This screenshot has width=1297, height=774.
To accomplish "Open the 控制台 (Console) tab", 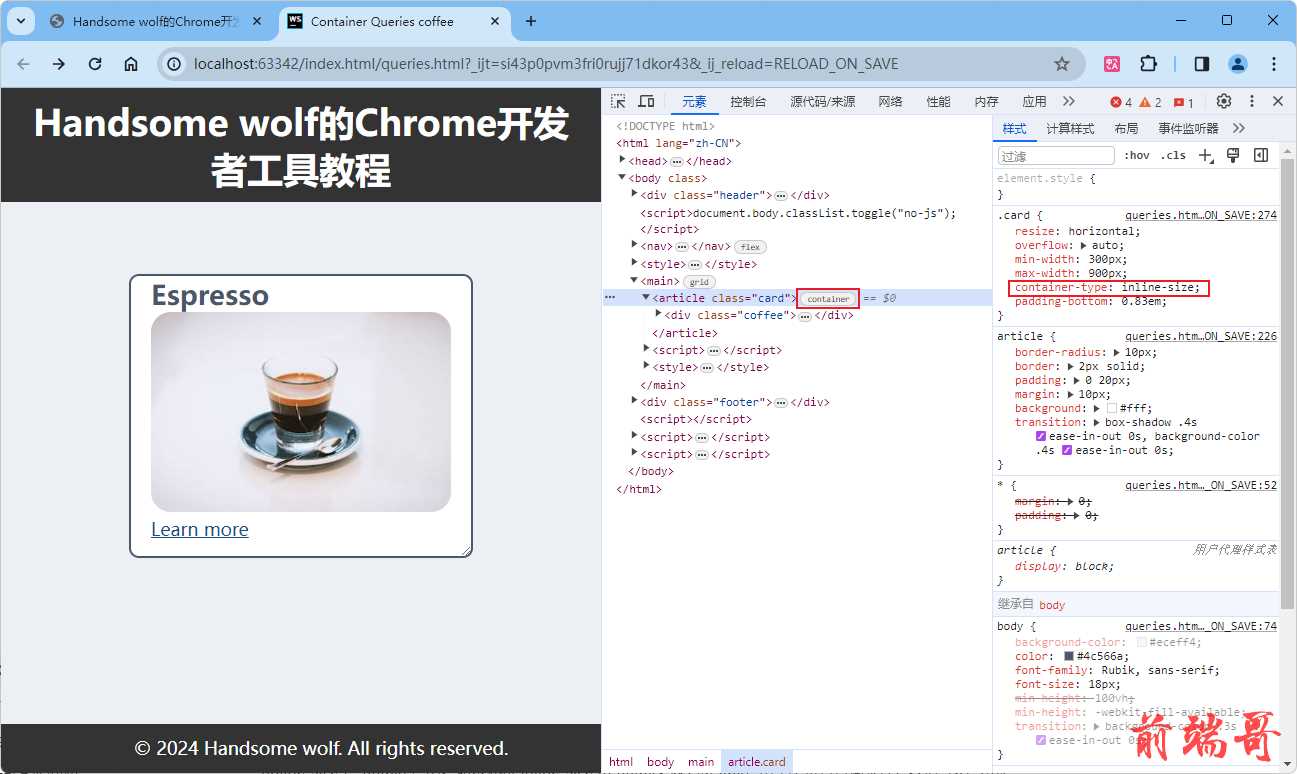I will tap(748, 102).
